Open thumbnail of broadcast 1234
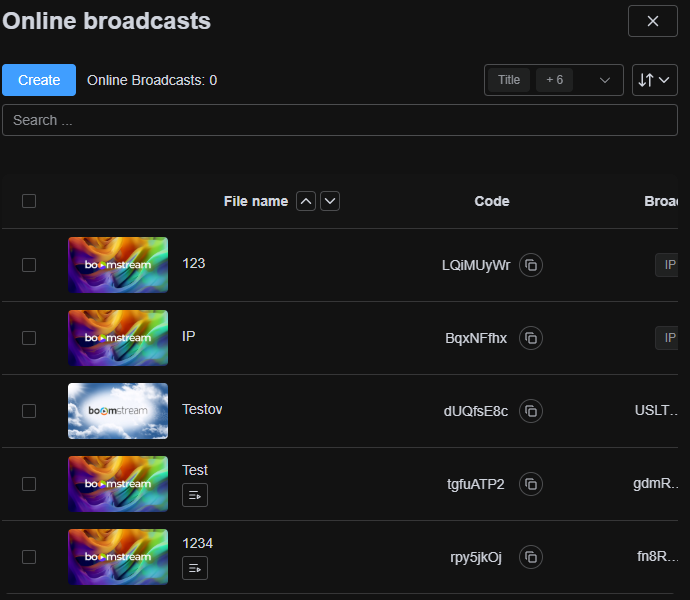Screen dimensions: 690x600 (118, 557)
